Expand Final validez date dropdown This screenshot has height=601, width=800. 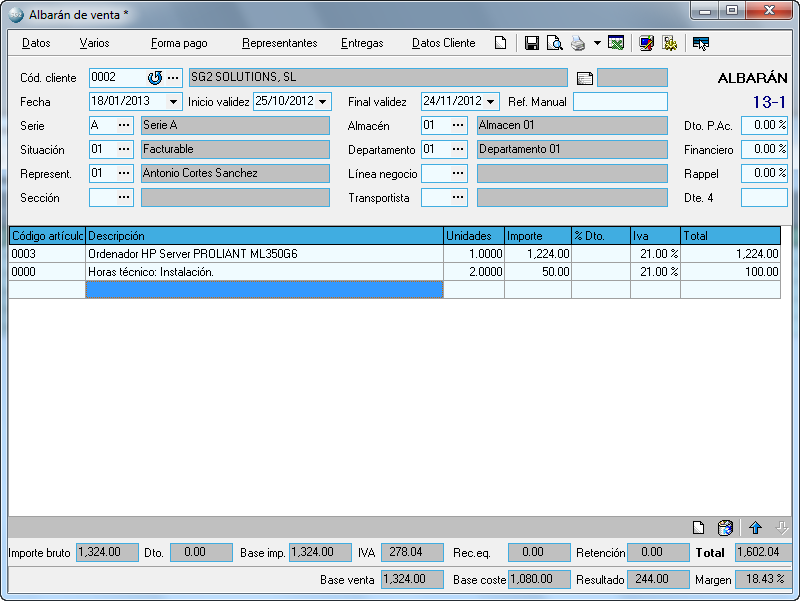[491, 102]
